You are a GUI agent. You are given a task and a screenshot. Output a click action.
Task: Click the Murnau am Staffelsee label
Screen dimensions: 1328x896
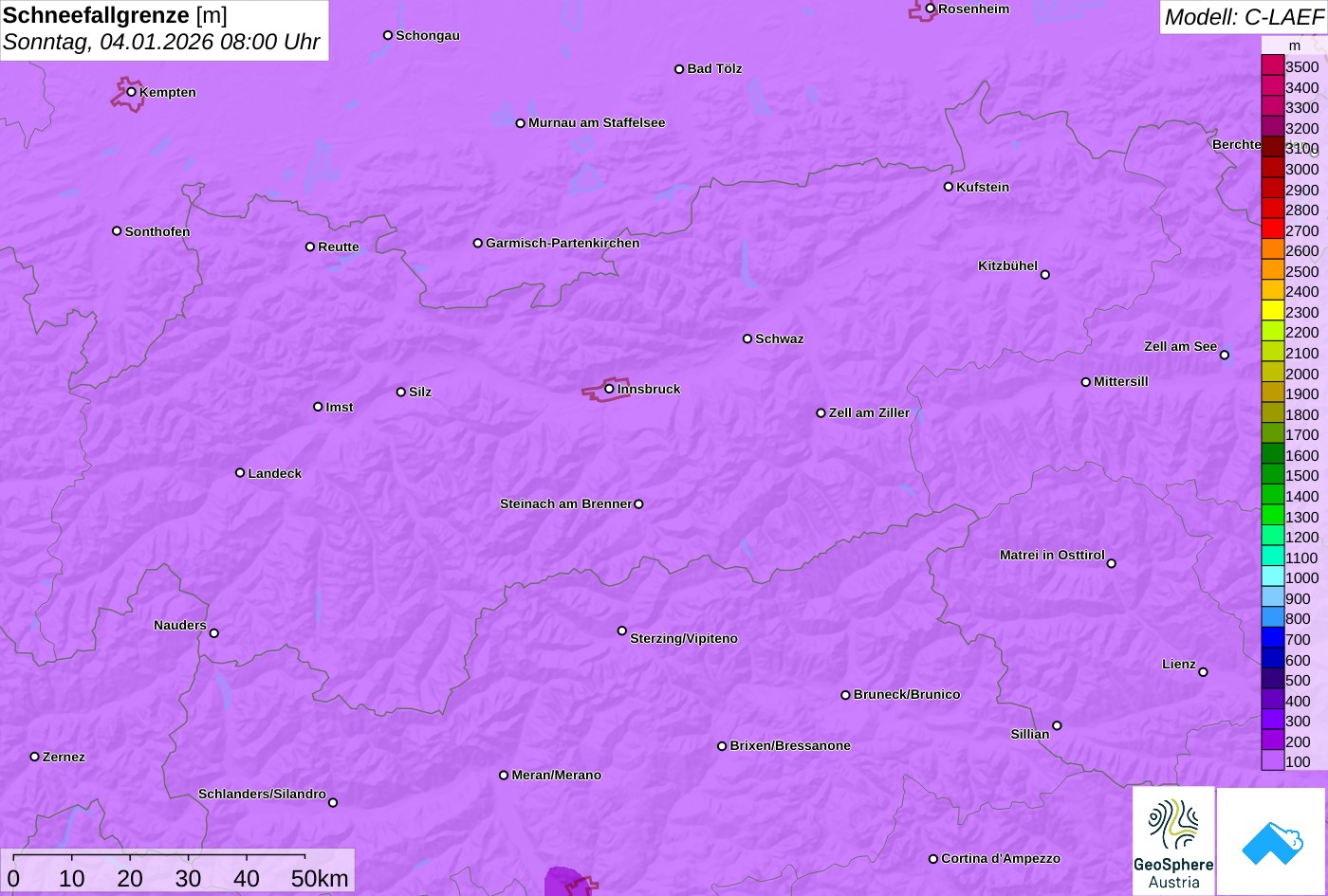(597, 123)
